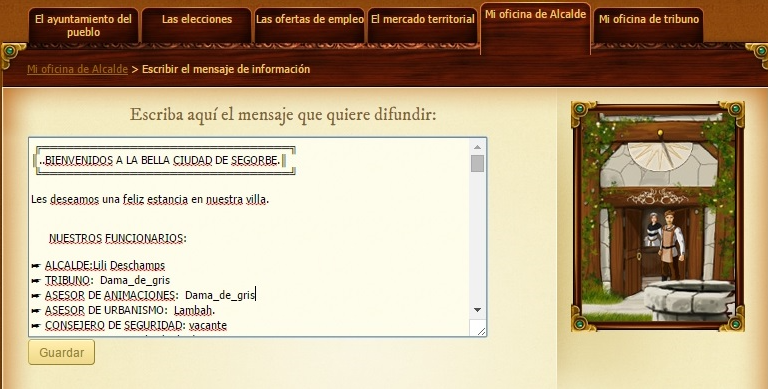The image size is (768, 389).
Task: Click the message textarea scrollbar thumb
Action: [x=477, y=163]
